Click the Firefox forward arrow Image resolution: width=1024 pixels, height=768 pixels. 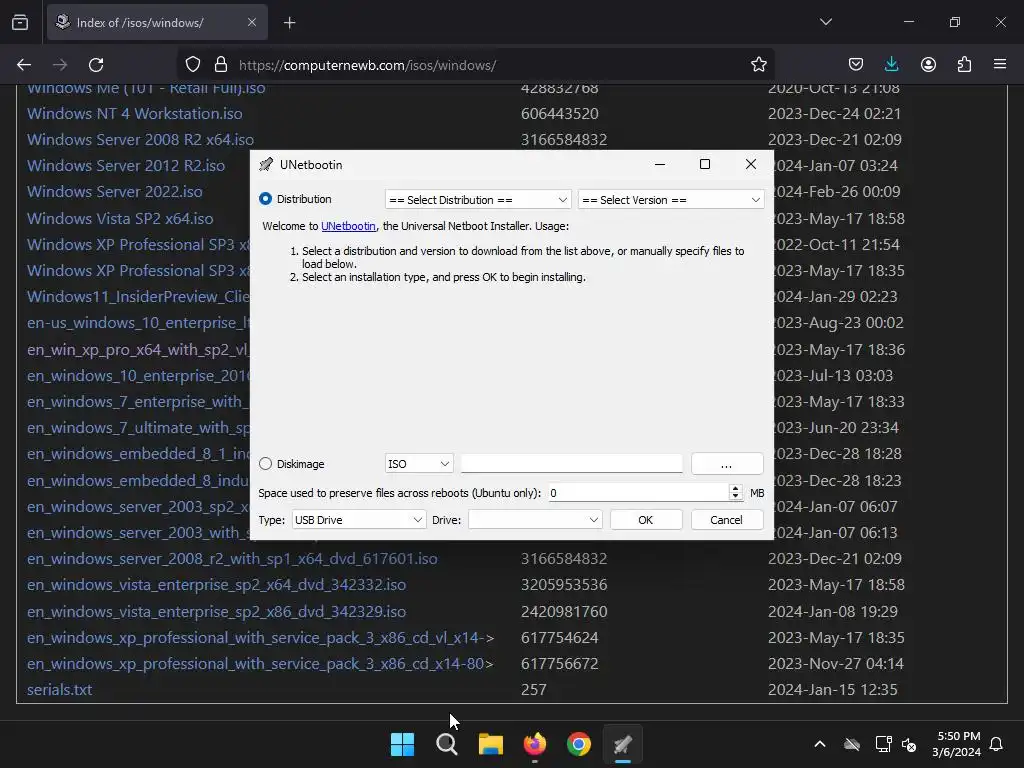60,65
